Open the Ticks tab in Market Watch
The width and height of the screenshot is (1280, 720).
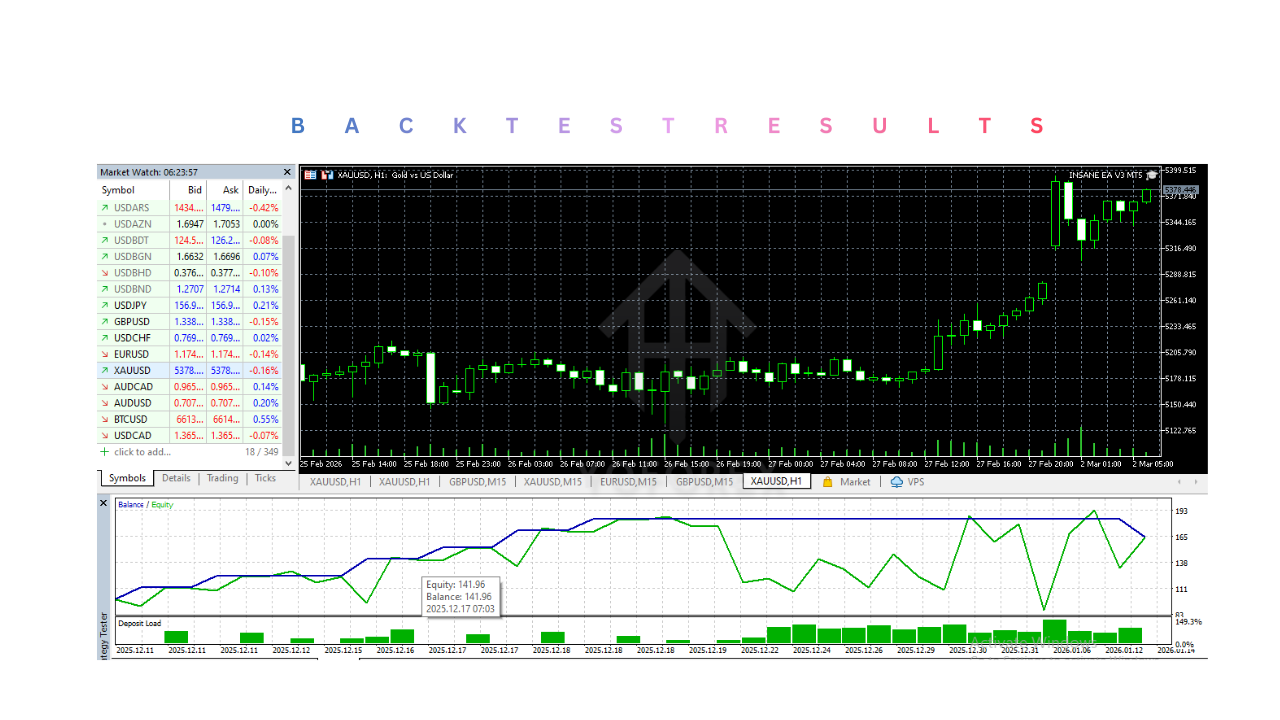265,478
